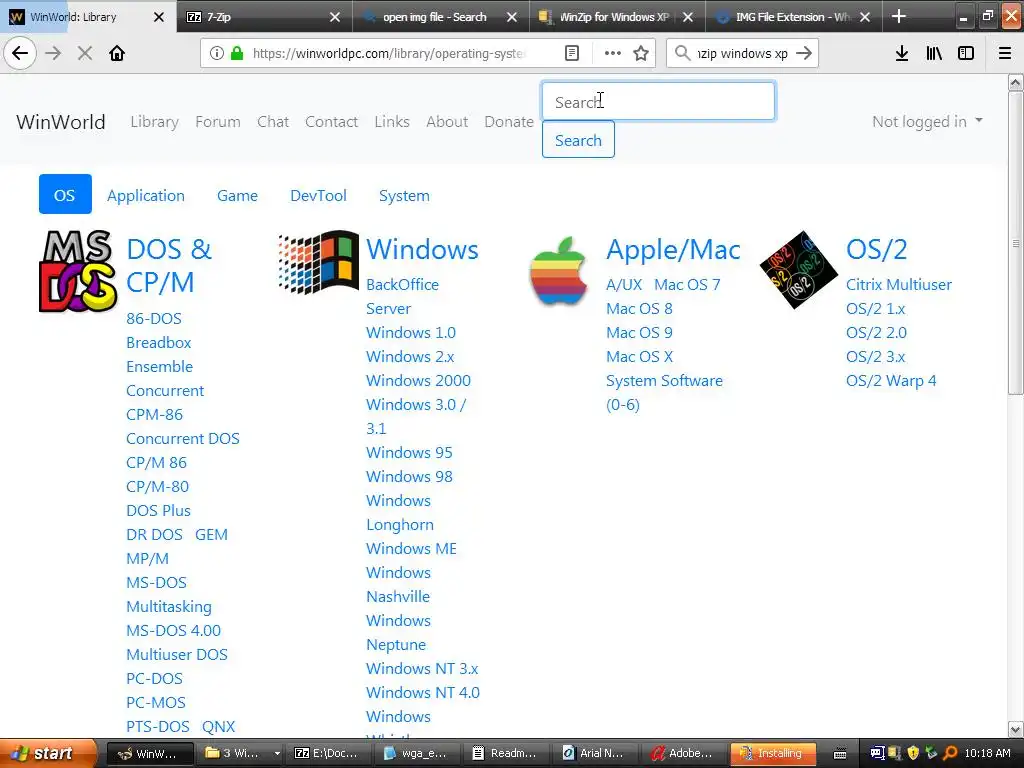This screenshot has height=768, width=1024.
Task: Click the WinWorld search input field
Action: (658, 101)
